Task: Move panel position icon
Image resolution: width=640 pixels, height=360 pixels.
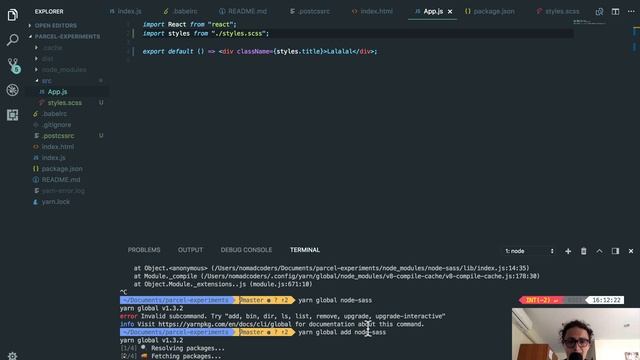Action: click(x=615, y=251)
